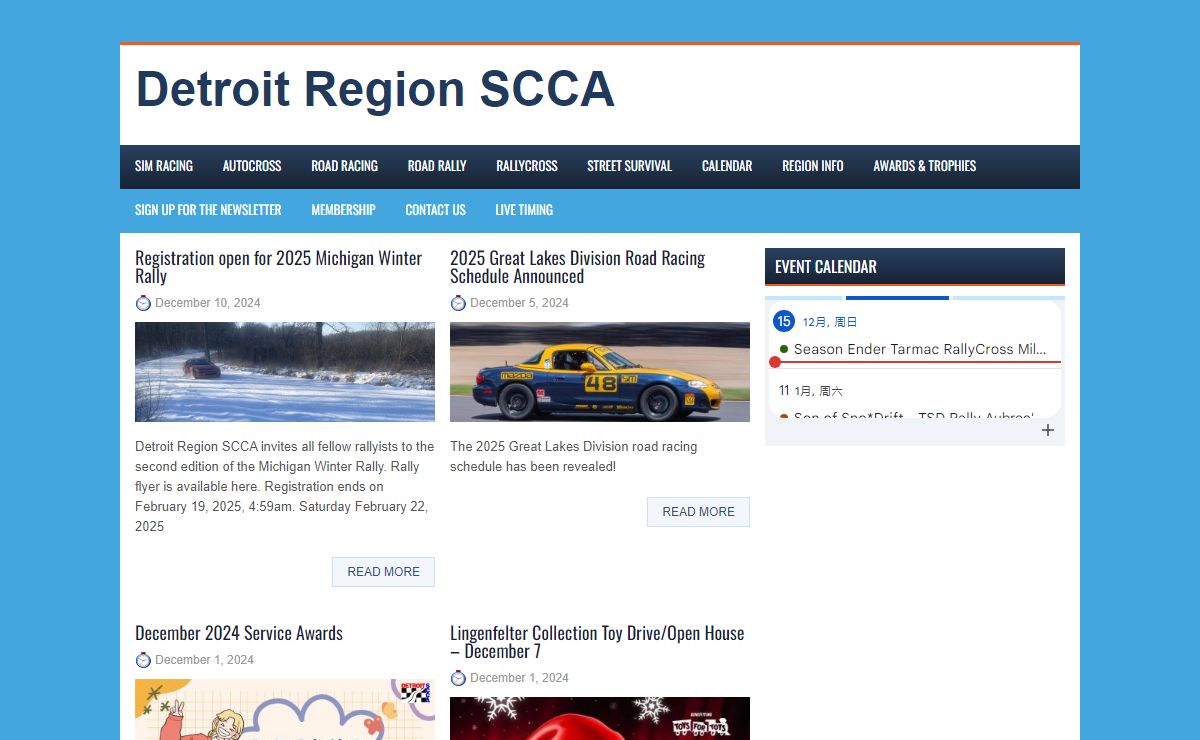Click the number 48 Mazda race car image

pyautogui.click(x=600, y=372)
